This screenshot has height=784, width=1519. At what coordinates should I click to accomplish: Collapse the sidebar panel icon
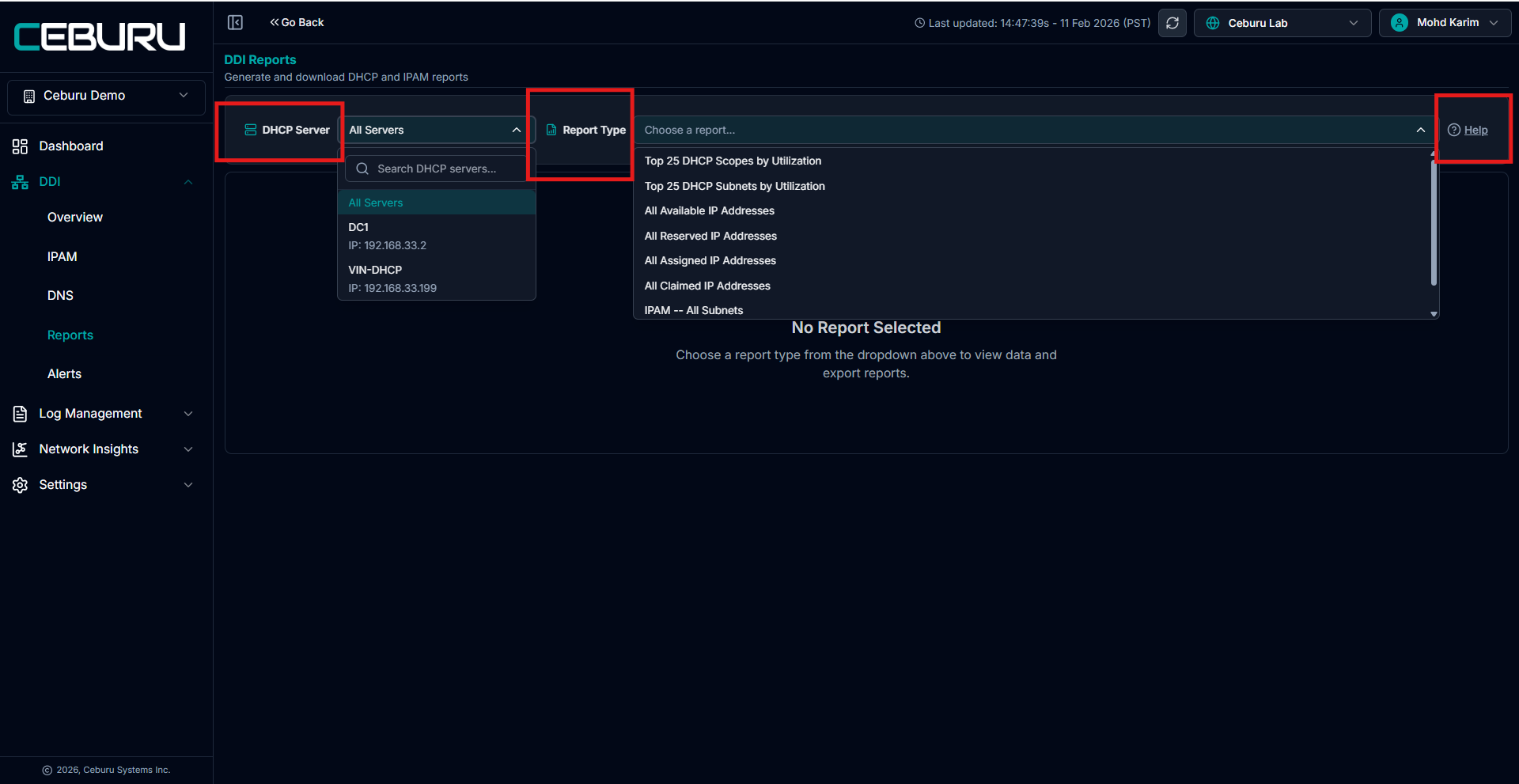[235, 22]
